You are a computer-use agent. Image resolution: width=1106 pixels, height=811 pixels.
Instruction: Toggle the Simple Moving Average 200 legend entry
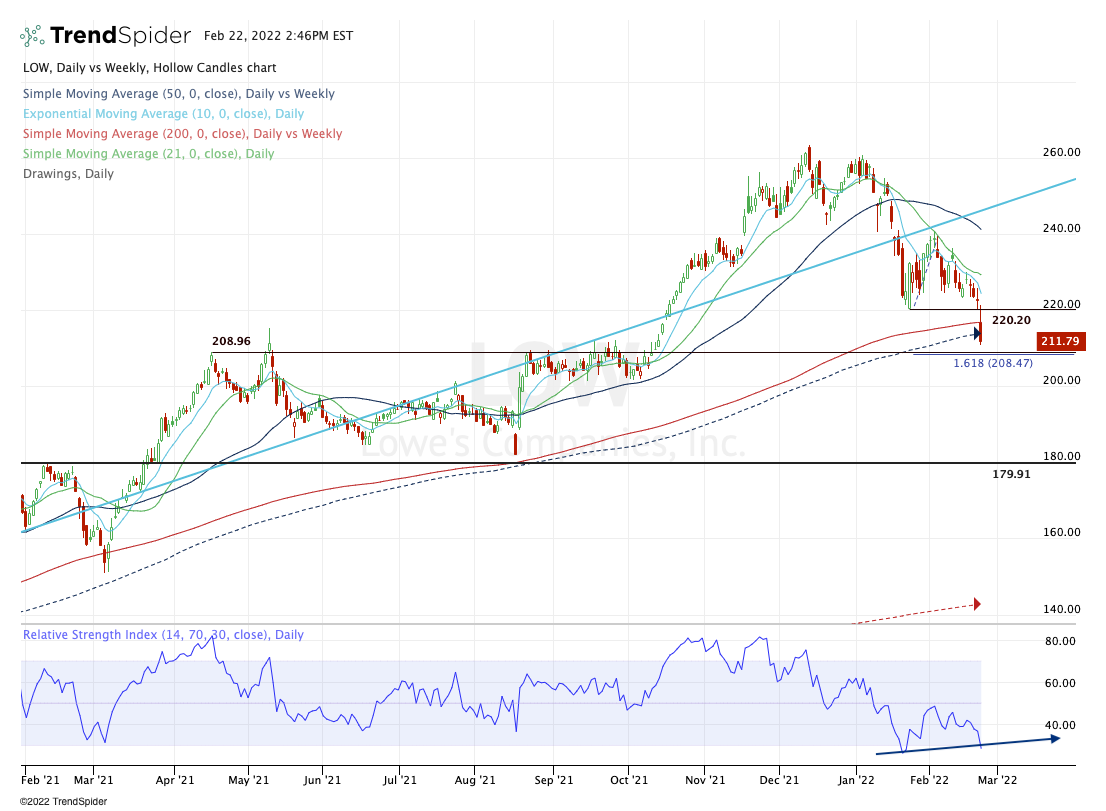click(x=181, y=134)
